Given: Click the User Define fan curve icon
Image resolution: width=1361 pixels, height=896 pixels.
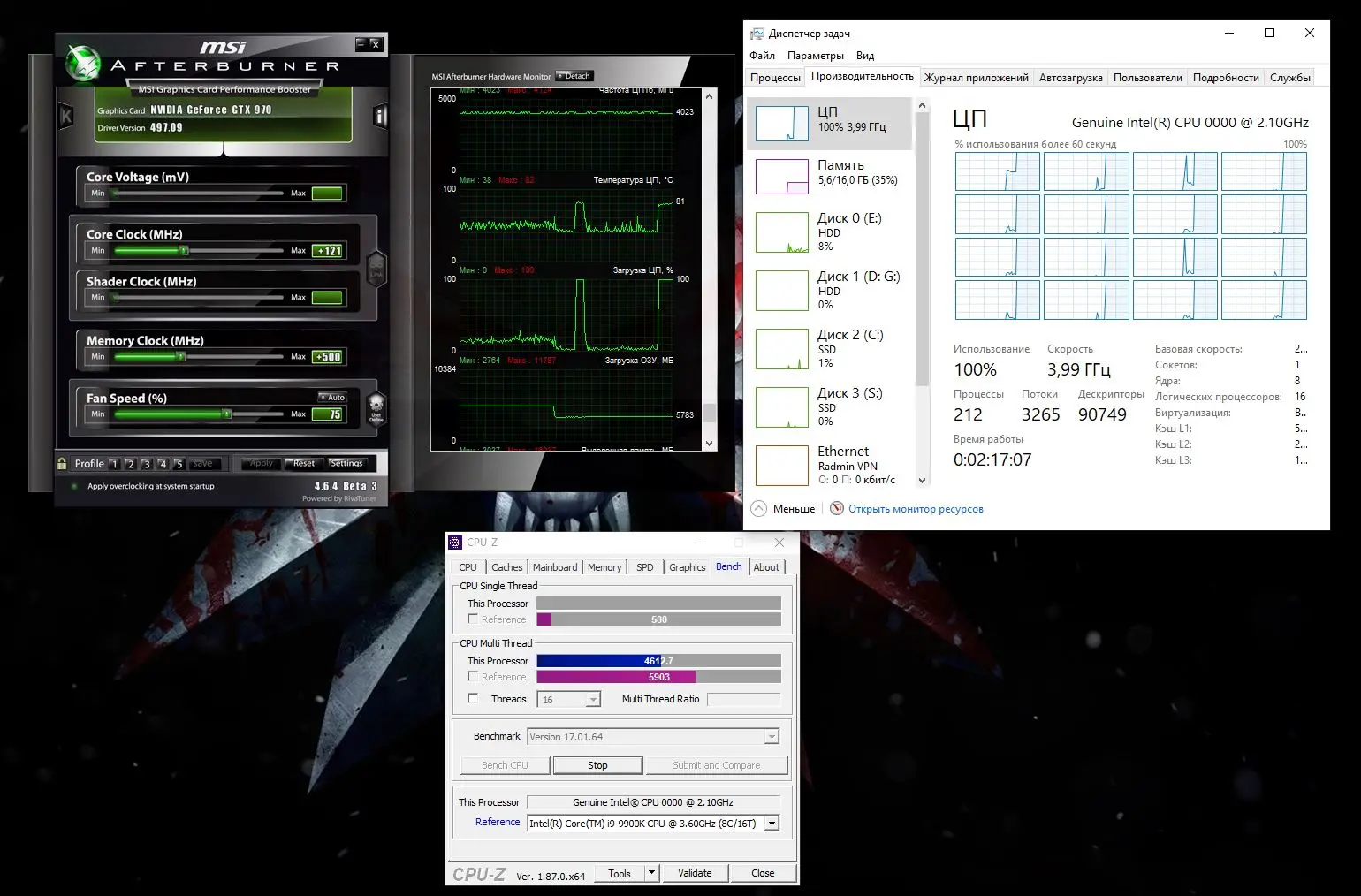Looking at the screenshot, I should [x=376, y=408].
